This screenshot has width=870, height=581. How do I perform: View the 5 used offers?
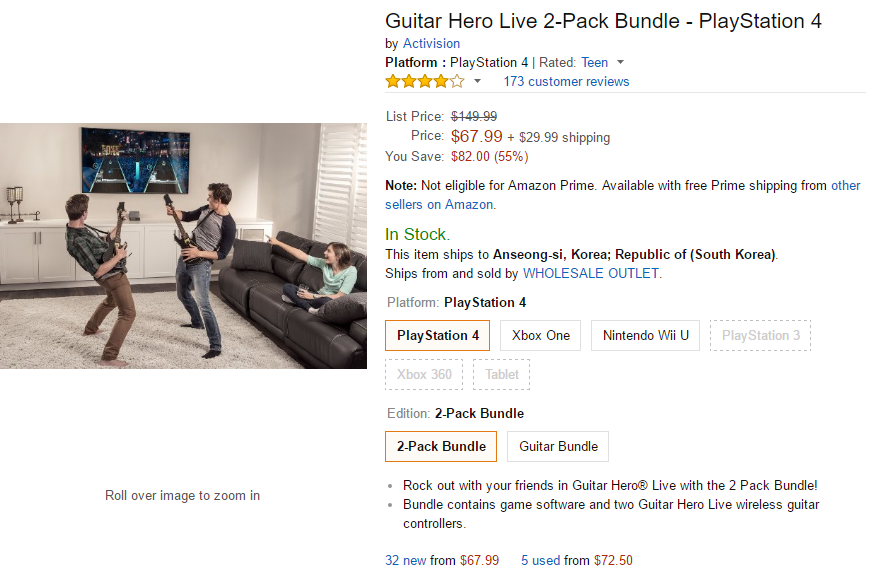pos(540,560)
